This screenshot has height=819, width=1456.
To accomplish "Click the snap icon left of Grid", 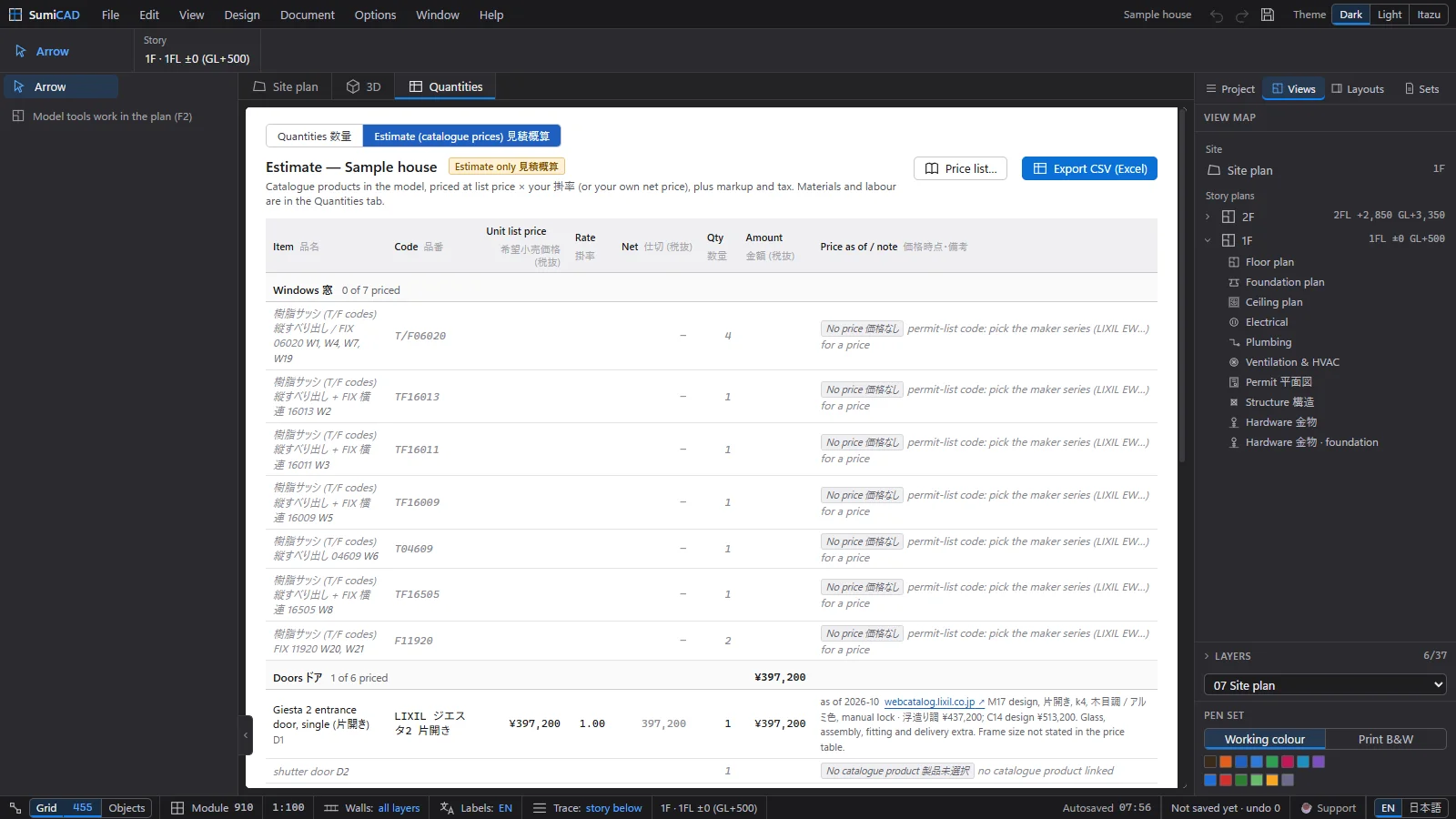I will click(x=15, y=808).
